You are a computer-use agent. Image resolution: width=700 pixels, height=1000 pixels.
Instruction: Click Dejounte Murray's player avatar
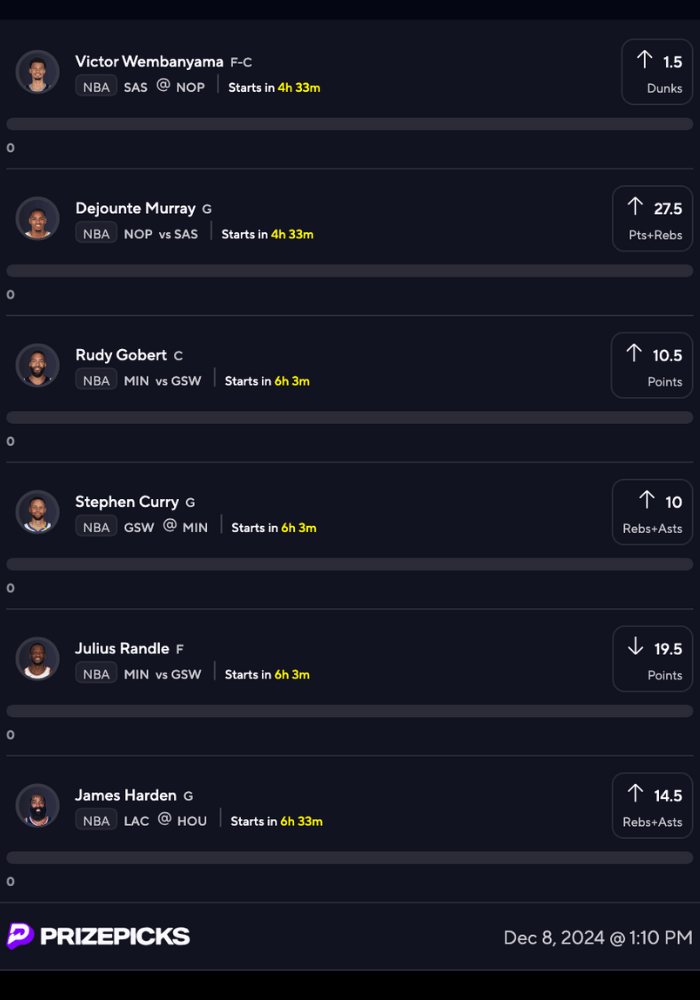tap(38, 218)
